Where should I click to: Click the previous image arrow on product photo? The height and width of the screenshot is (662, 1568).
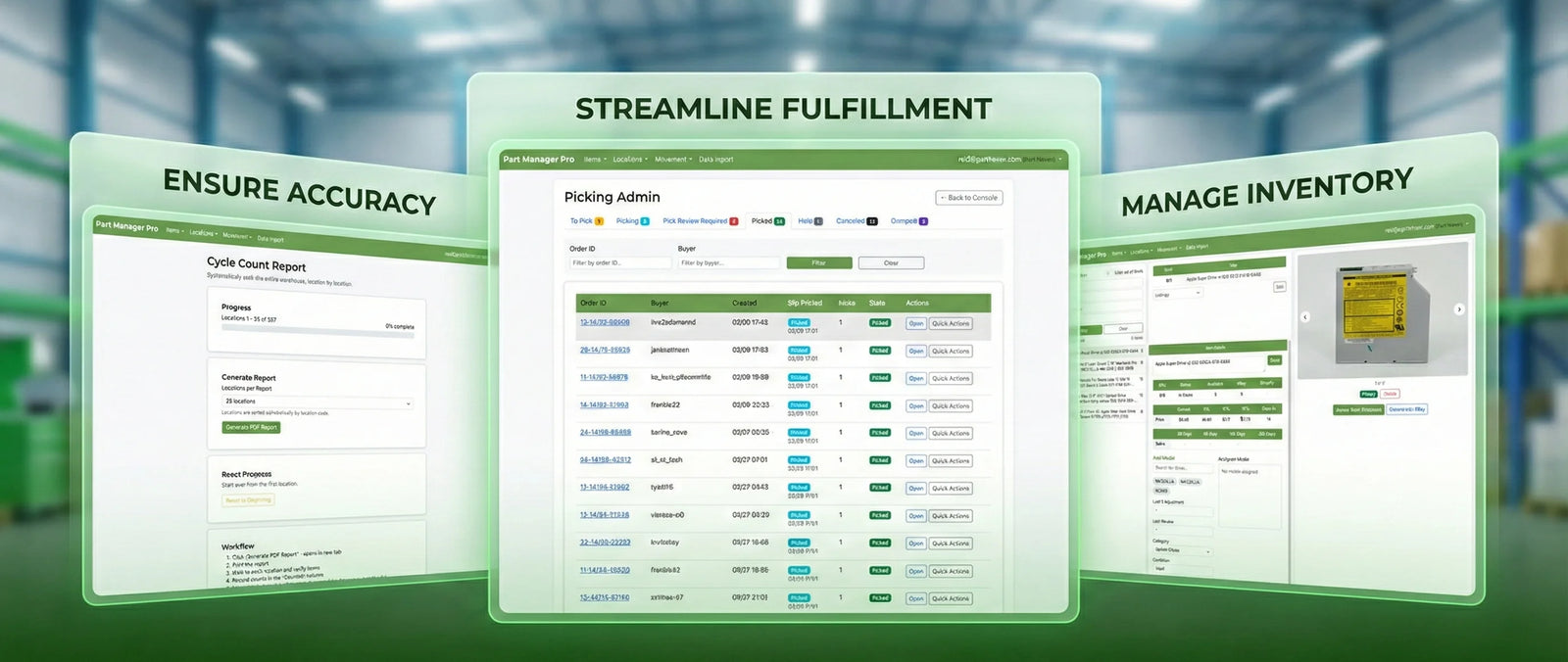[1304, 317]
